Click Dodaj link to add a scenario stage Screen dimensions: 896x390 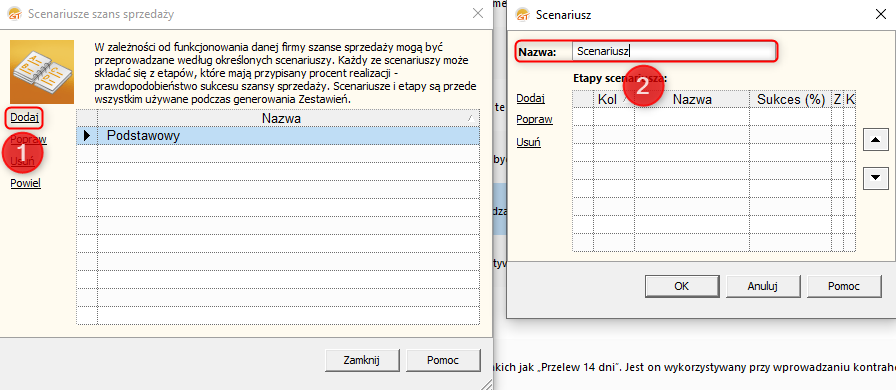click(531, 98)
